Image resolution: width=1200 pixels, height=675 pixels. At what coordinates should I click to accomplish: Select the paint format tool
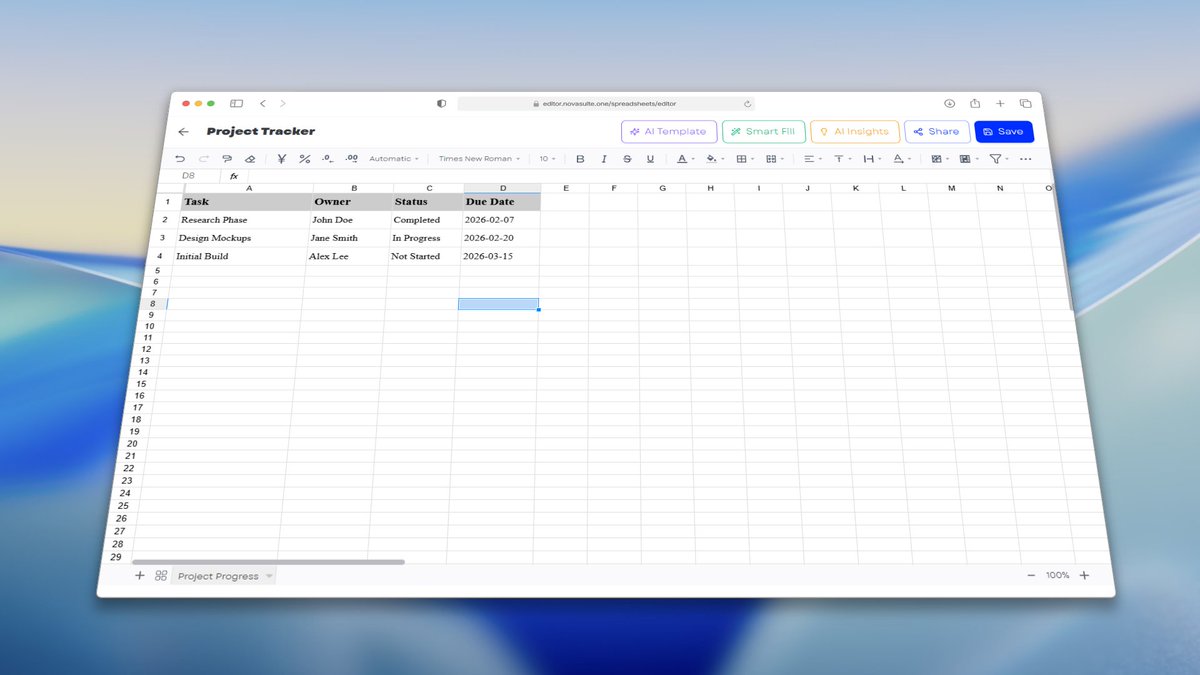point(227,158)
